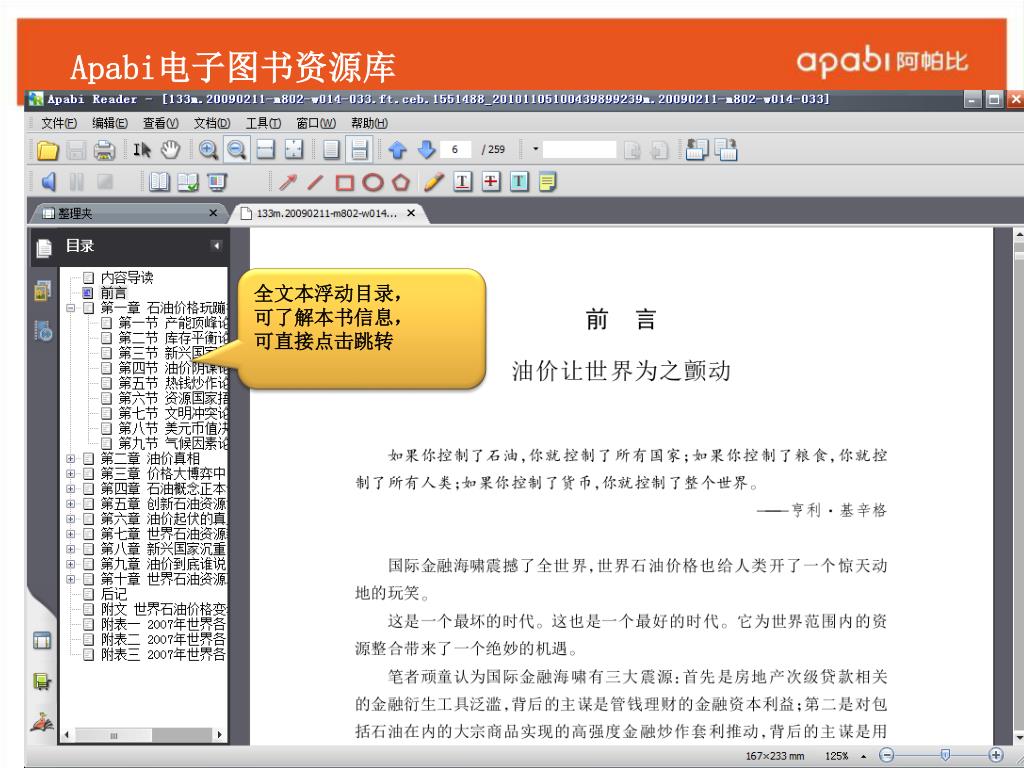
Task: Select the underline text tool
Action: pos(462,182)
